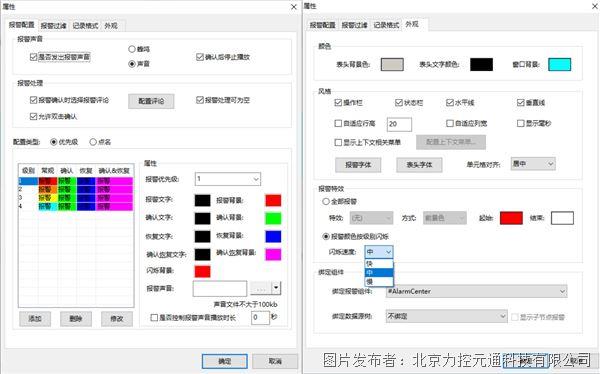Open 报警过滤 tab in left 属性 window

(x=54, y=26)
